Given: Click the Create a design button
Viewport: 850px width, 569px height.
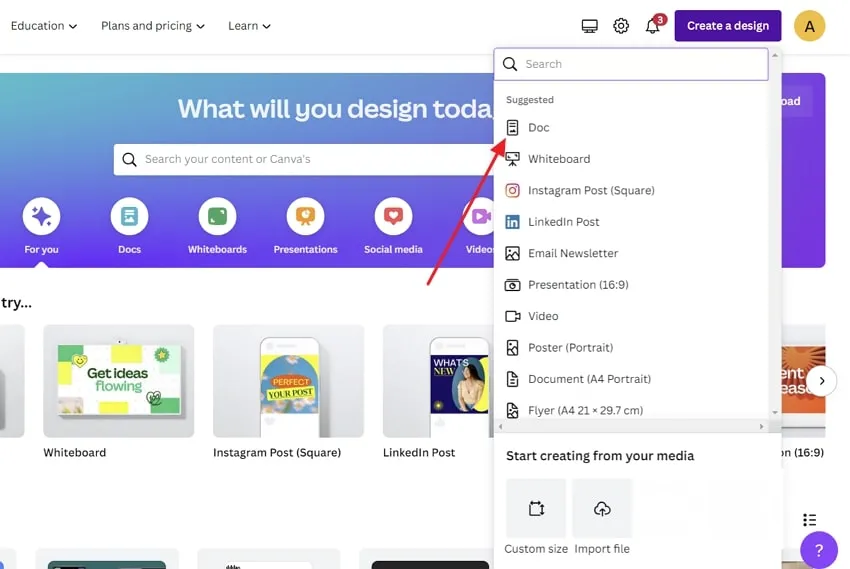Looking at the screenshot, I should tap(727, 25).
